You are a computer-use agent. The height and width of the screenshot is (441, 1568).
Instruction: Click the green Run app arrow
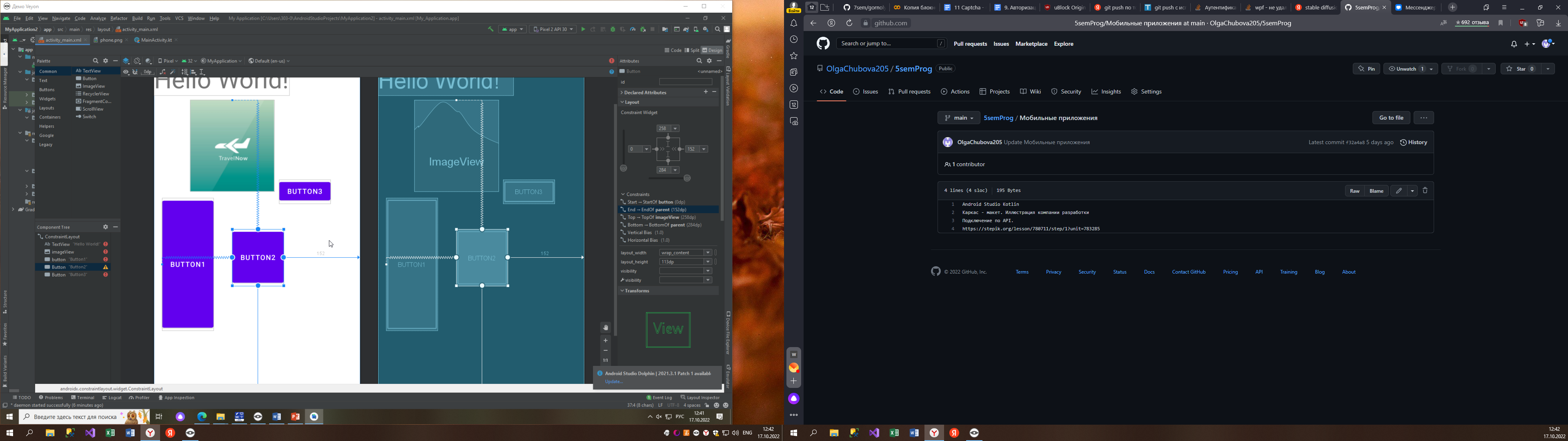point(583,29)
